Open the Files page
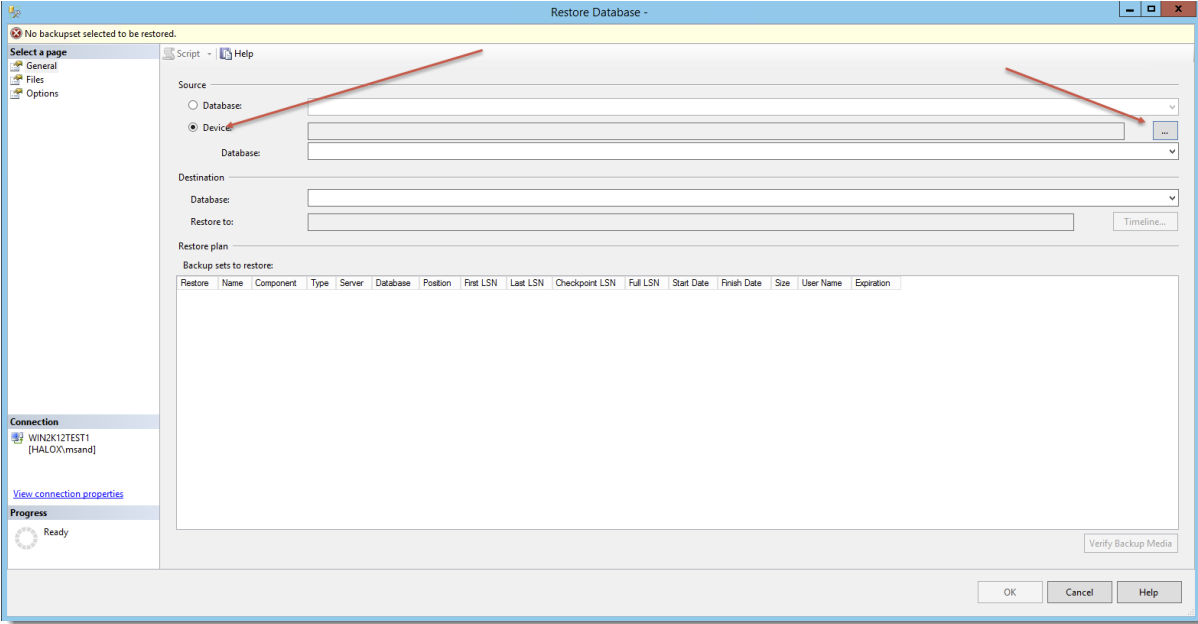The height and width of the screenshot is (624, 1198). coord(34,79)
